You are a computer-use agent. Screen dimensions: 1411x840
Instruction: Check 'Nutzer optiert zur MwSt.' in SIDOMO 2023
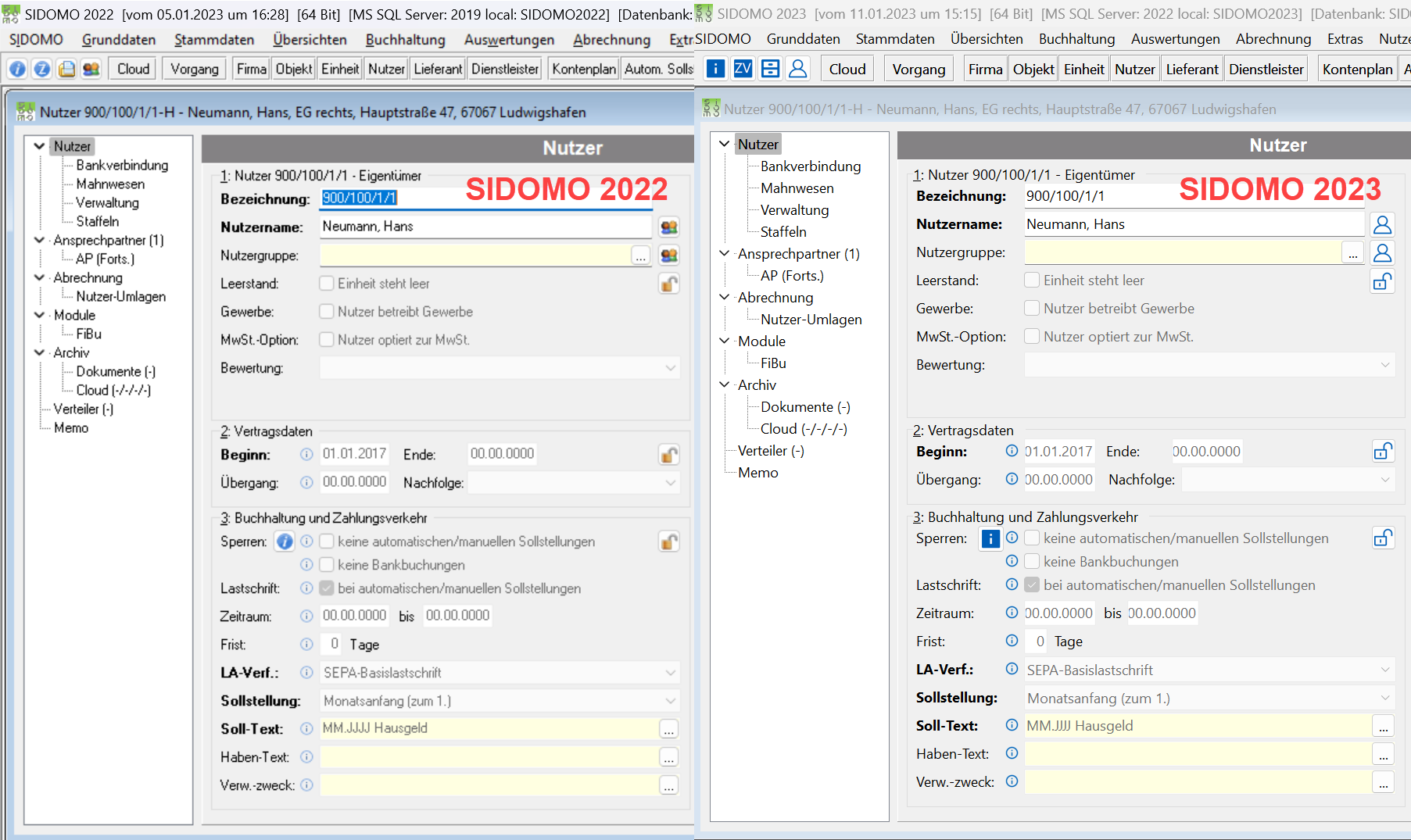pyautogui.click(x=1032, y=336)
